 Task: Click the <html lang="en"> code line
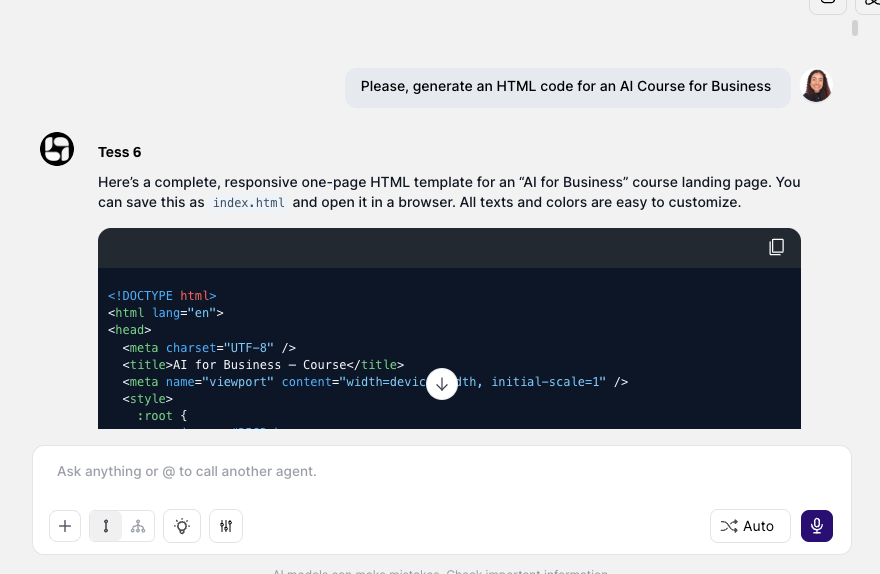pyautogui.click(x=166, y=313)
